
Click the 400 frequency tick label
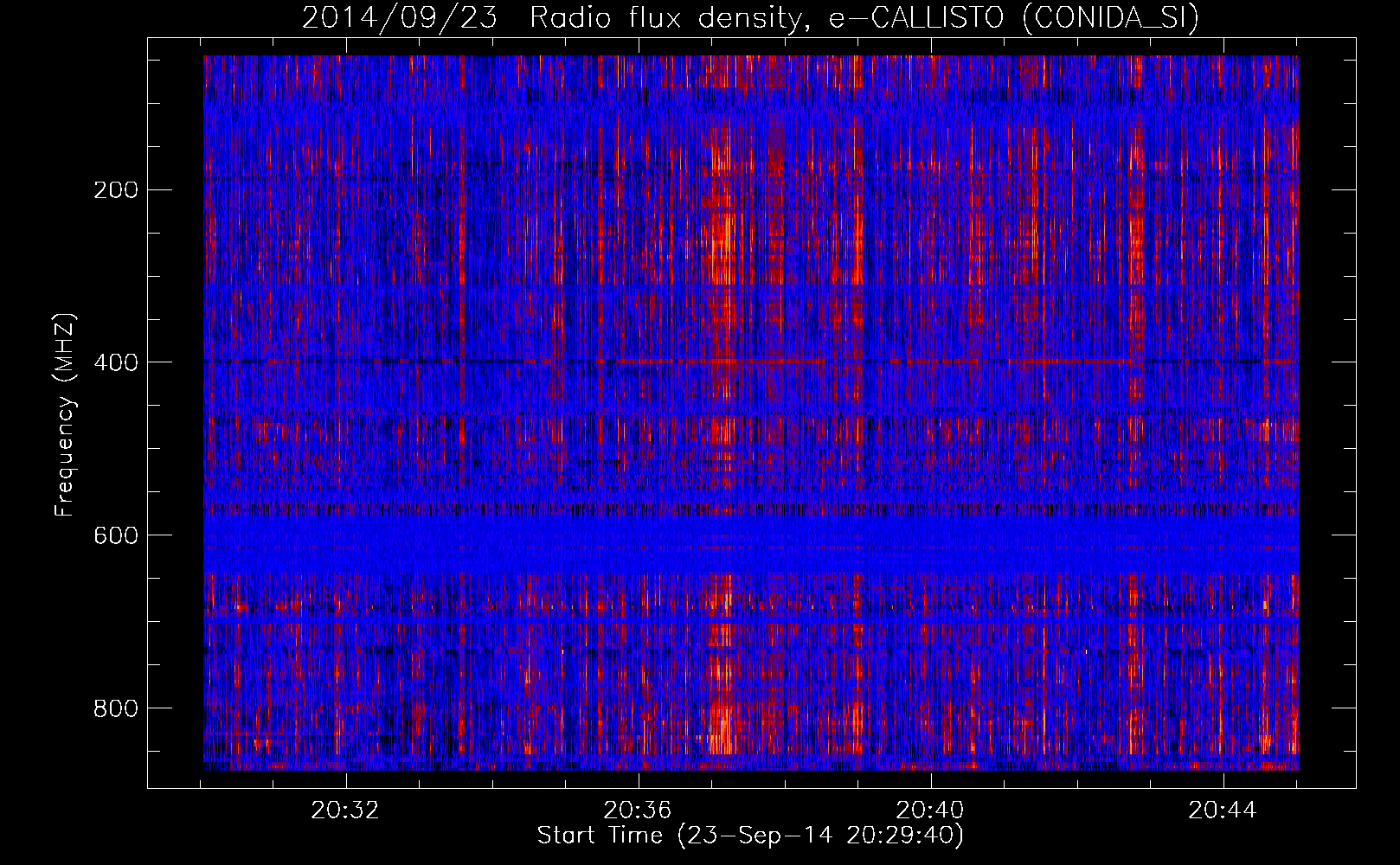pyautogui.click(x=115, y=362)
